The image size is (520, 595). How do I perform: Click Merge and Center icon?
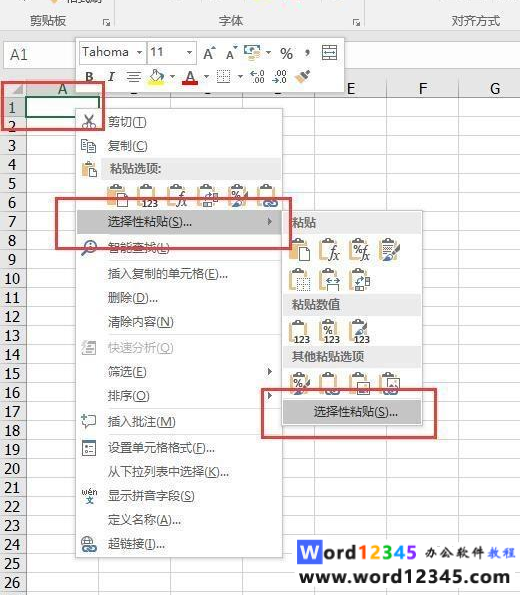pos(329,52)
